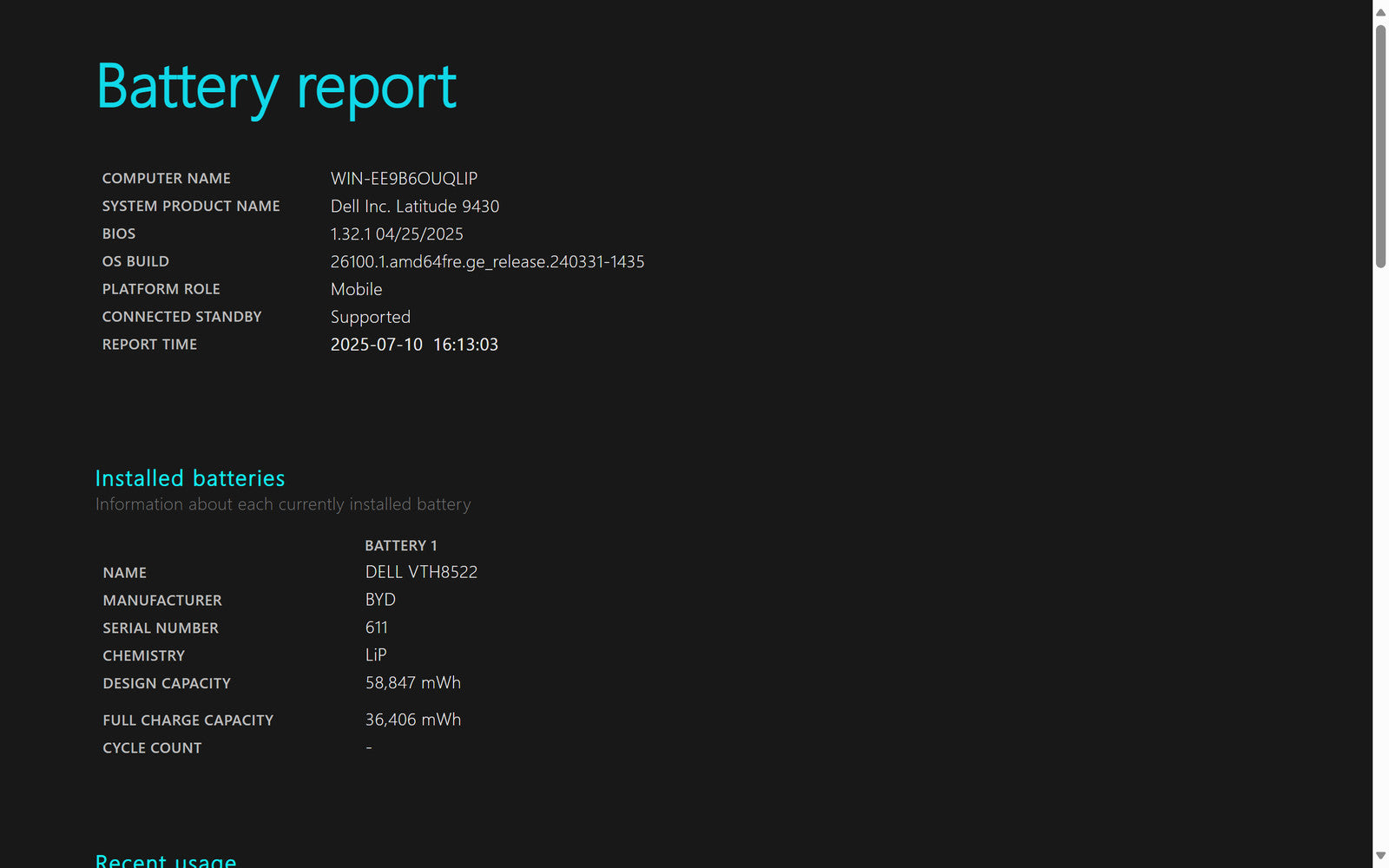Click the SYSTEM PRODUCT NAME label

tap(191, 206)
